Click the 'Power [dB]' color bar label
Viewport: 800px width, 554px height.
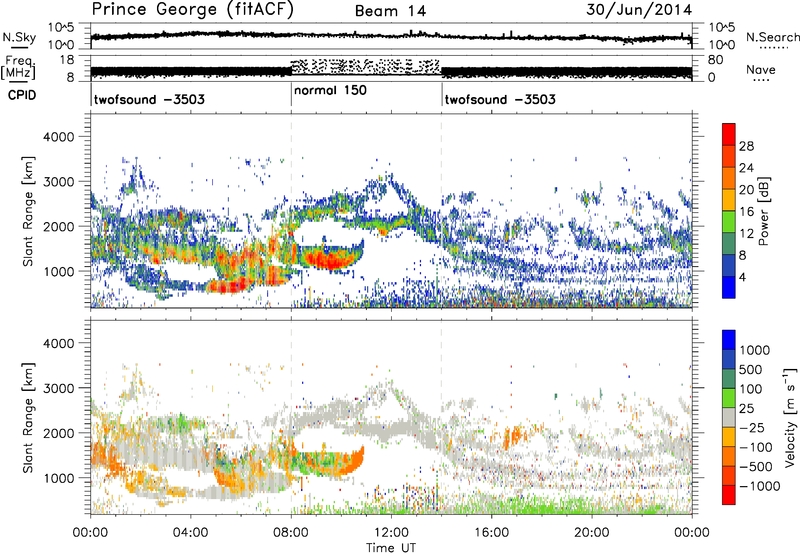tap(763, 211)
